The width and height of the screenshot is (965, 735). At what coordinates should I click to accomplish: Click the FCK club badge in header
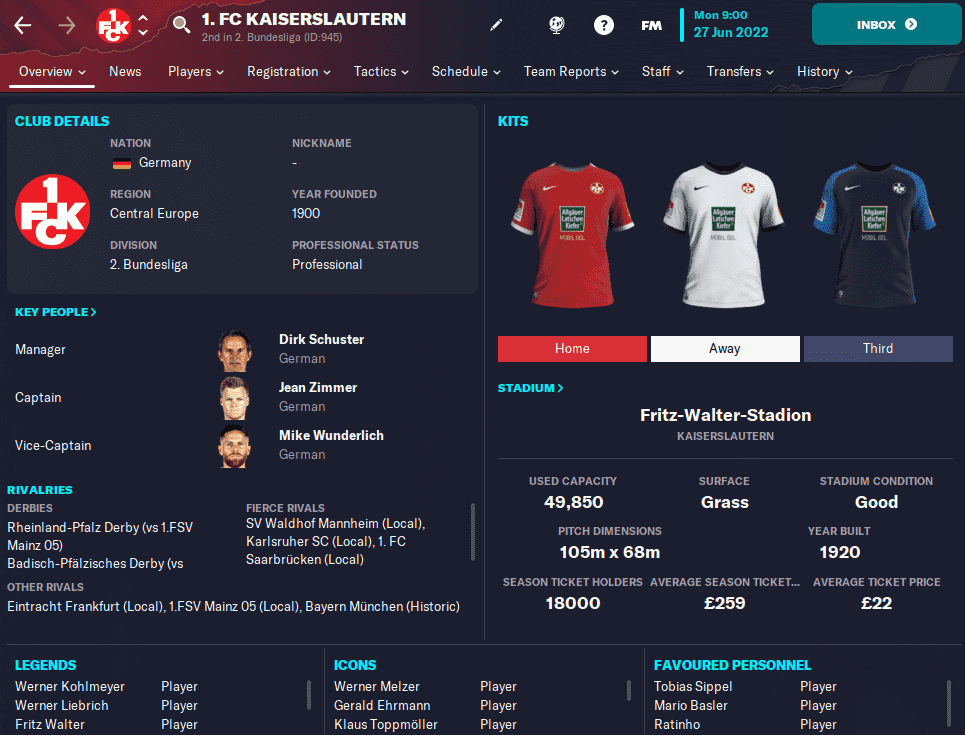coord(113,25)
